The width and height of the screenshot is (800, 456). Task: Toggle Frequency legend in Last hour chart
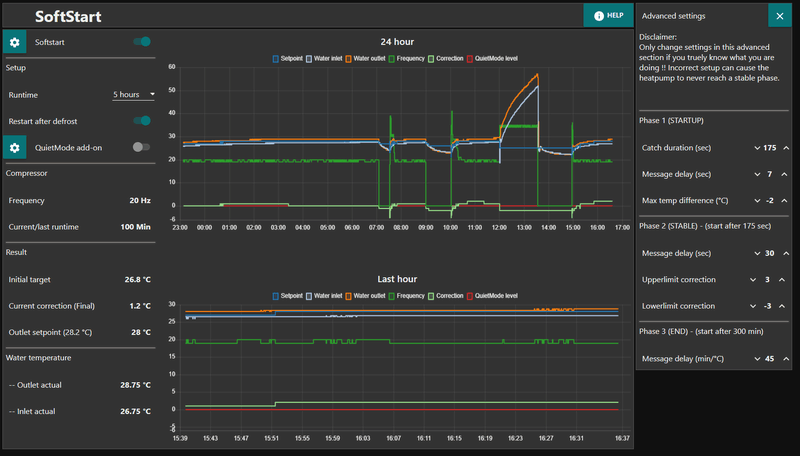click(407, 296)
